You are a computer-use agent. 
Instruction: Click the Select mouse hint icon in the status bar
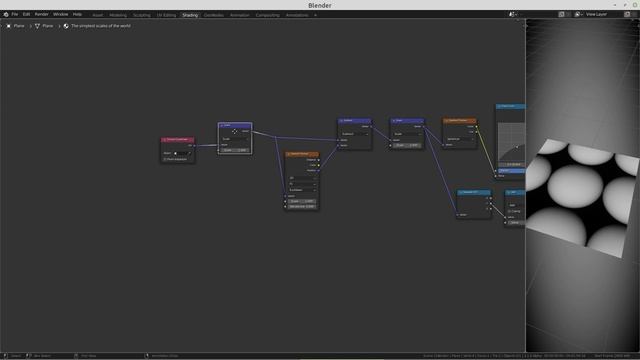coord(5,356)
